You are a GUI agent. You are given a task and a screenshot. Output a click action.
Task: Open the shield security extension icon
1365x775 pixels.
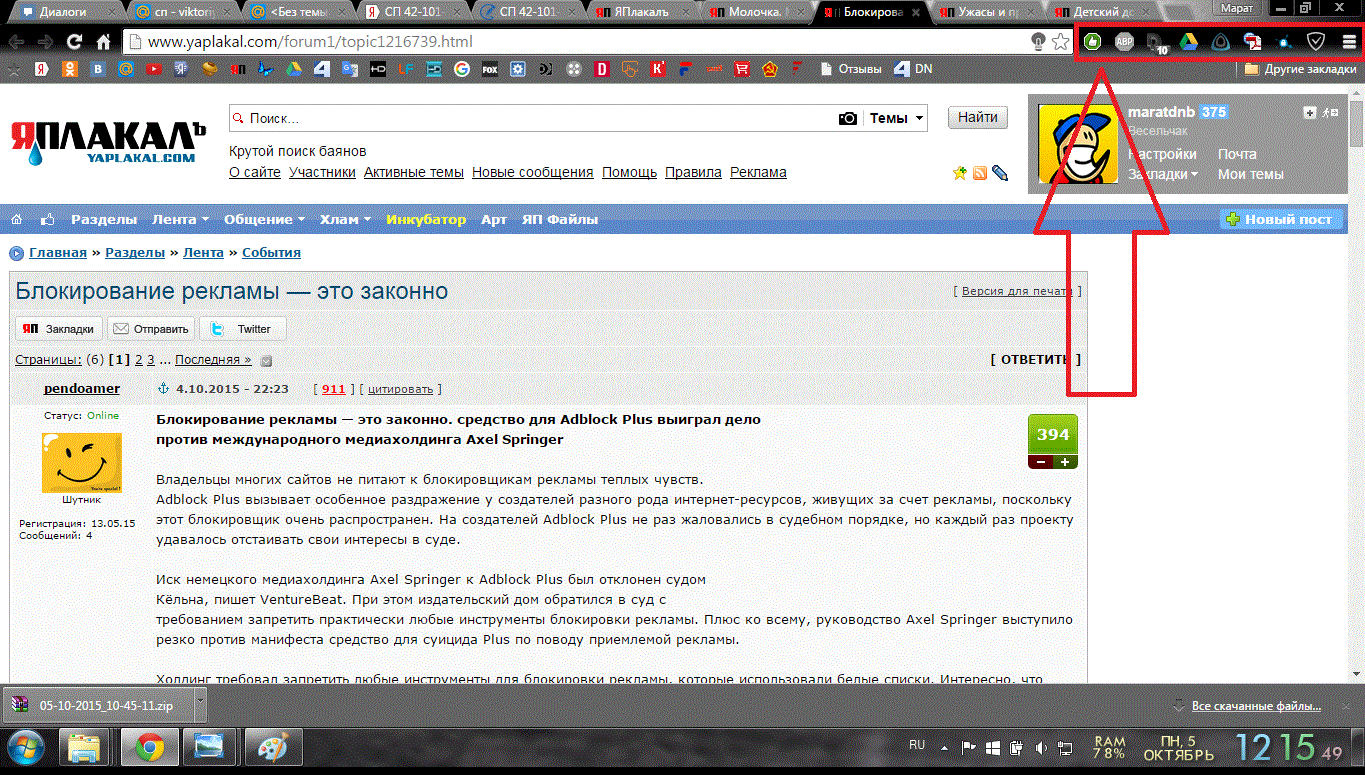pyautogui.click(x=1316, y=42)
